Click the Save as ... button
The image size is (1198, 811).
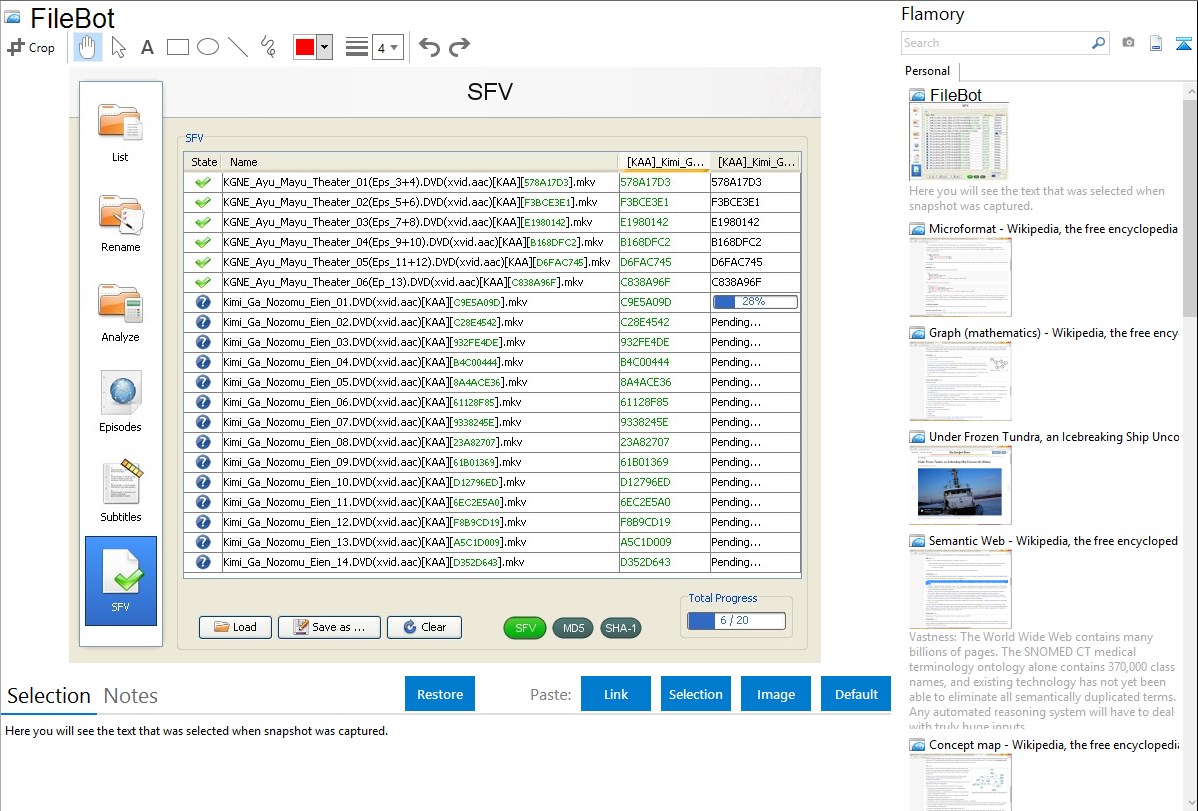329,628
